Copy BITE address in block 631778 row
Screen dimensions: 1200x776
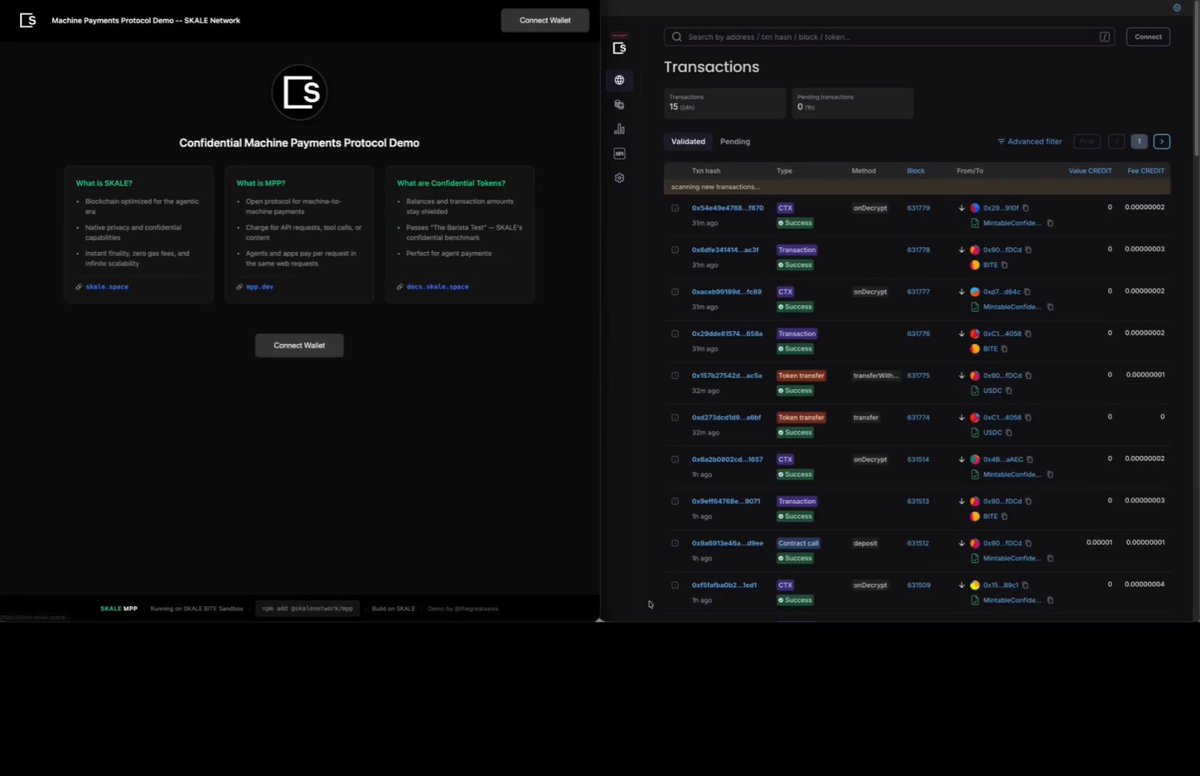1004,265
